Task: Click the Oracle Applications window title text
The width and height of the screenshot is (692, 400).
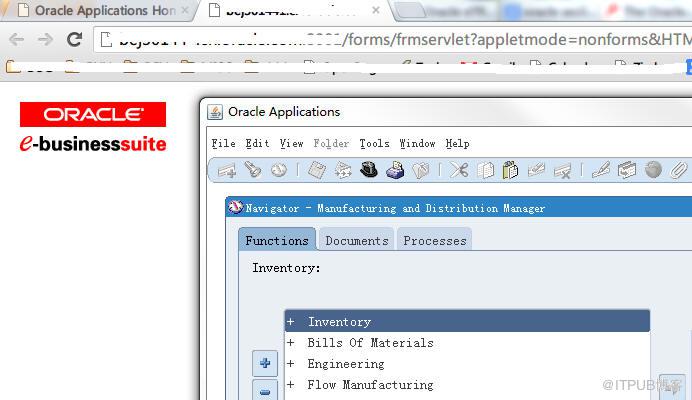Action: click(x=284, y=112)
